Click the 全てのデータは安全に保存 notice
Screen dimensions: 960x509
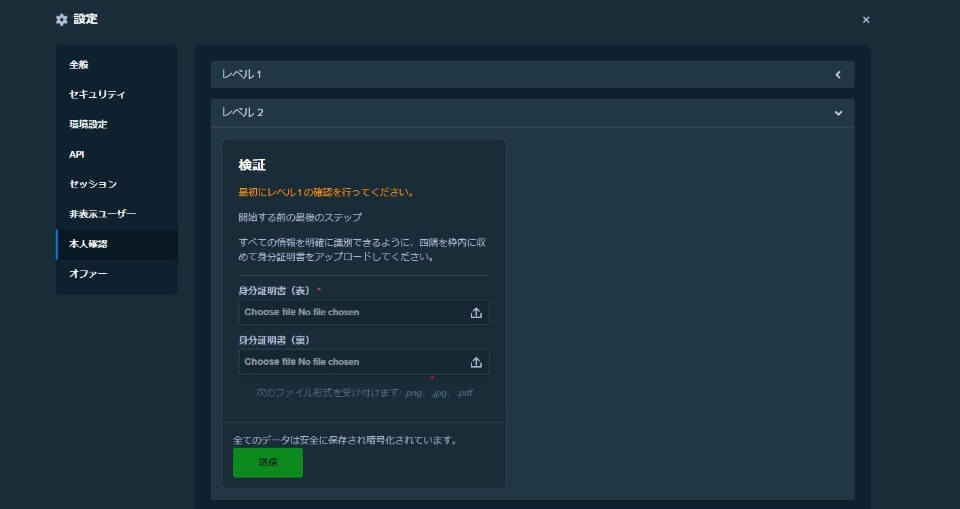click(x=345, y=440)
